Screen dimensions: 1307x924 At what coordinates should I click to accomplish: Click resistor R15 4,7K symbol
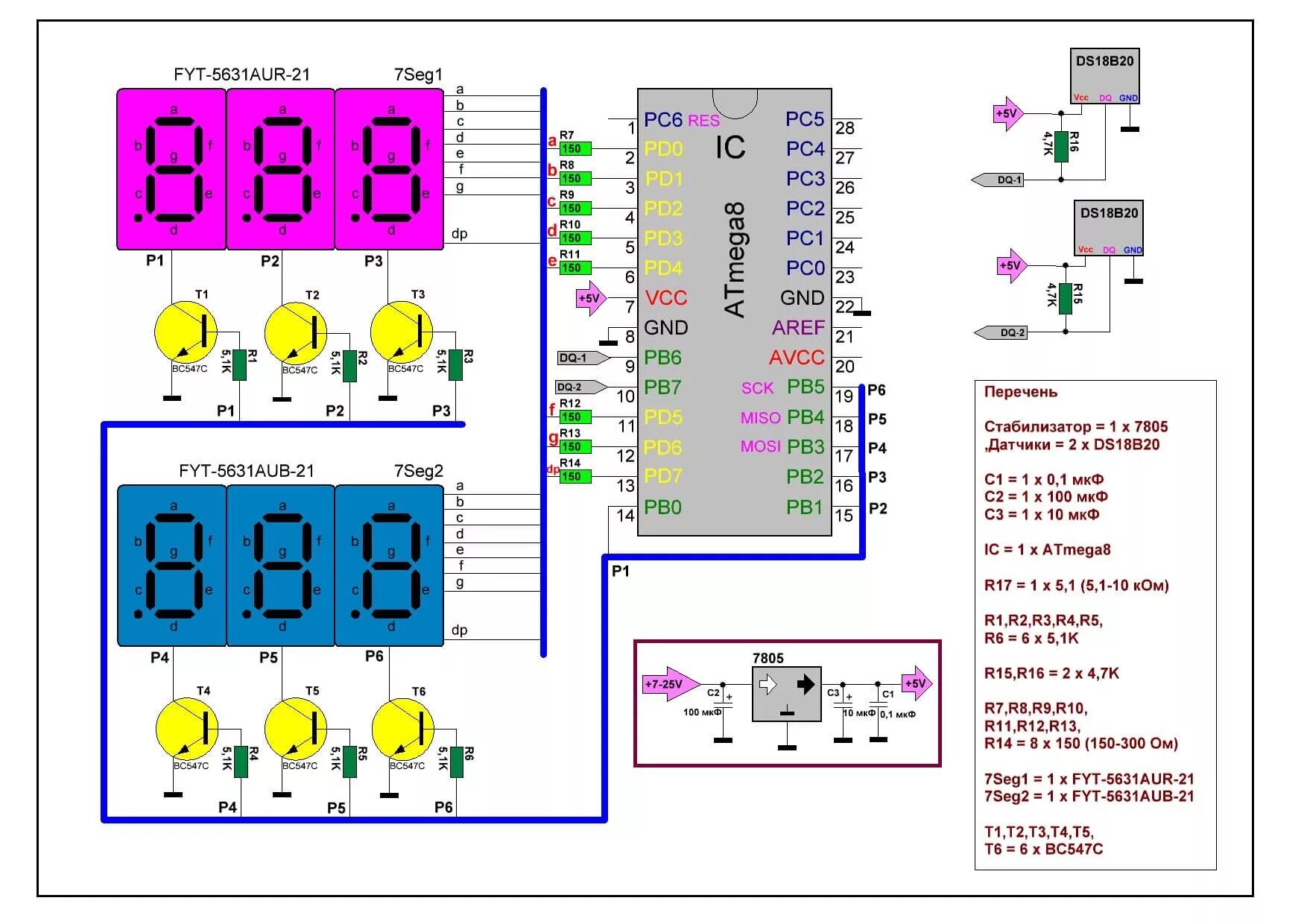coord(1066,298)
